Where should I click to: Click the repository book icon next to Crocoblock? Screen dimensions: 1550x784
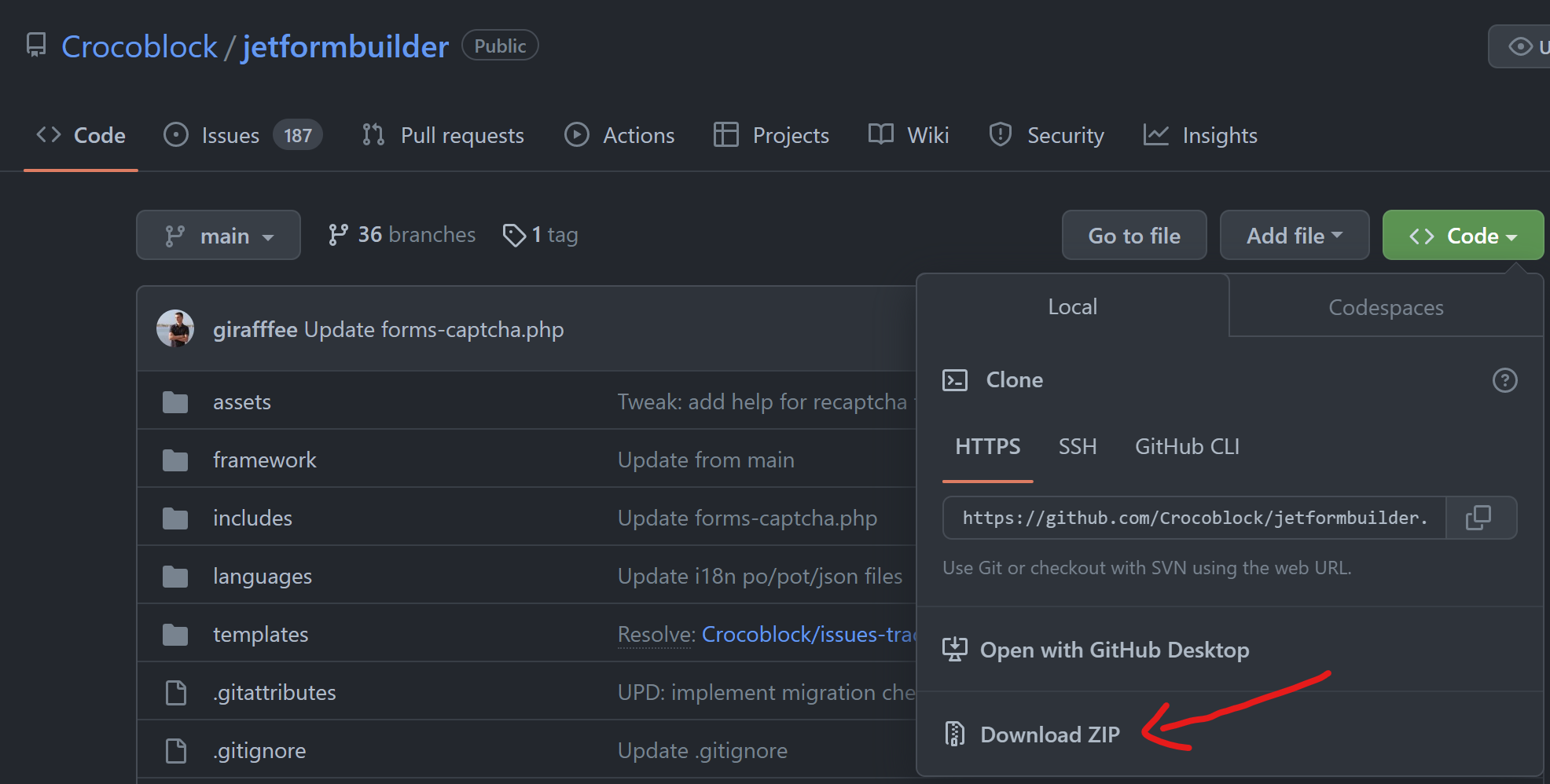coord(35,45)
